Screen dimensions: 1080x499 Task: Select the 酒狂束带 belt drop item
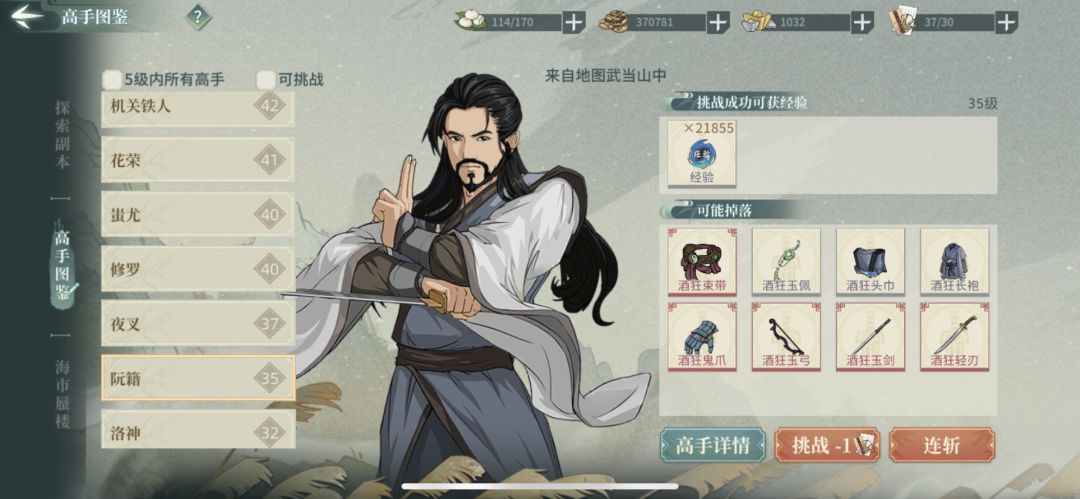pos(702,262)
